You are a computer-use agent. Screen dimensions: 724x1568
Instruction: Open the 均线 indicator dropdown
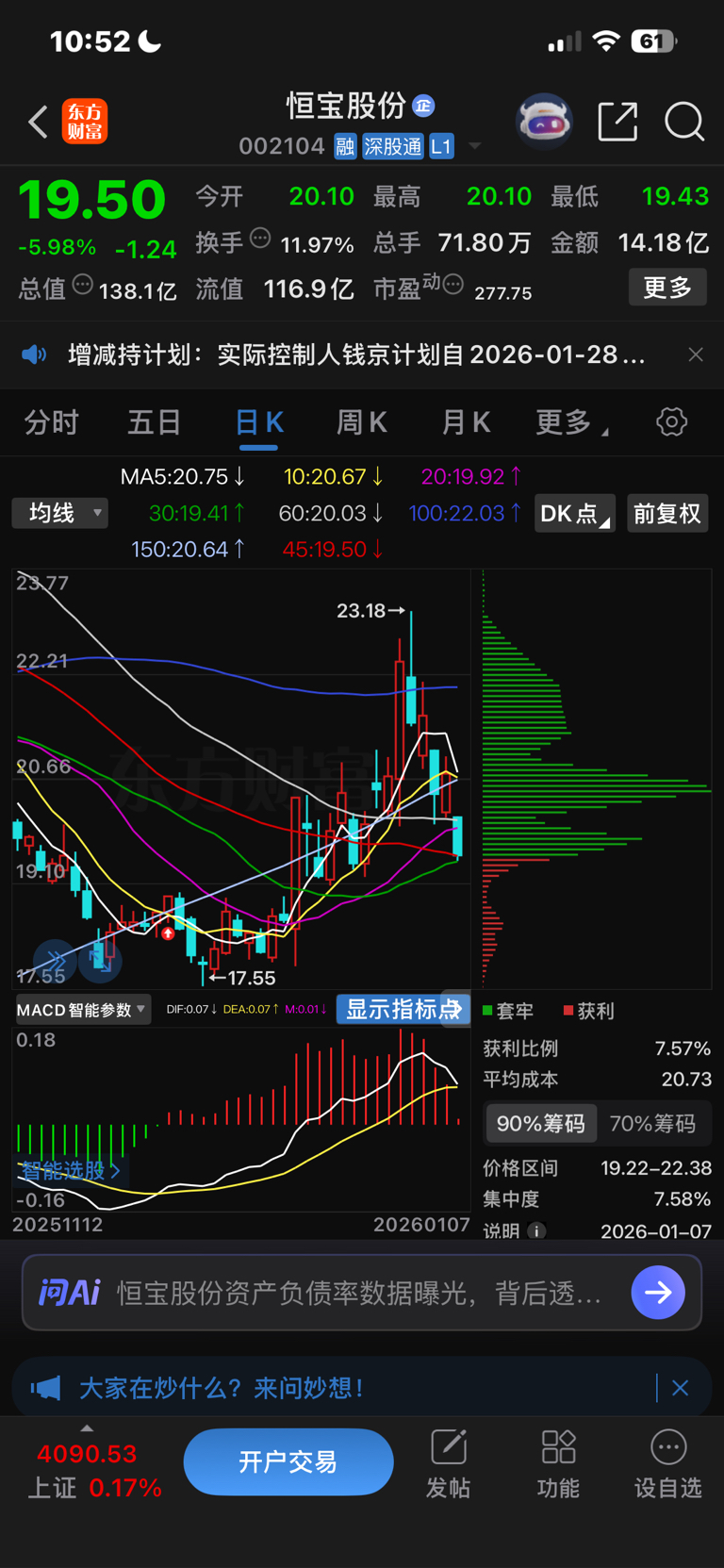point(60,513)
